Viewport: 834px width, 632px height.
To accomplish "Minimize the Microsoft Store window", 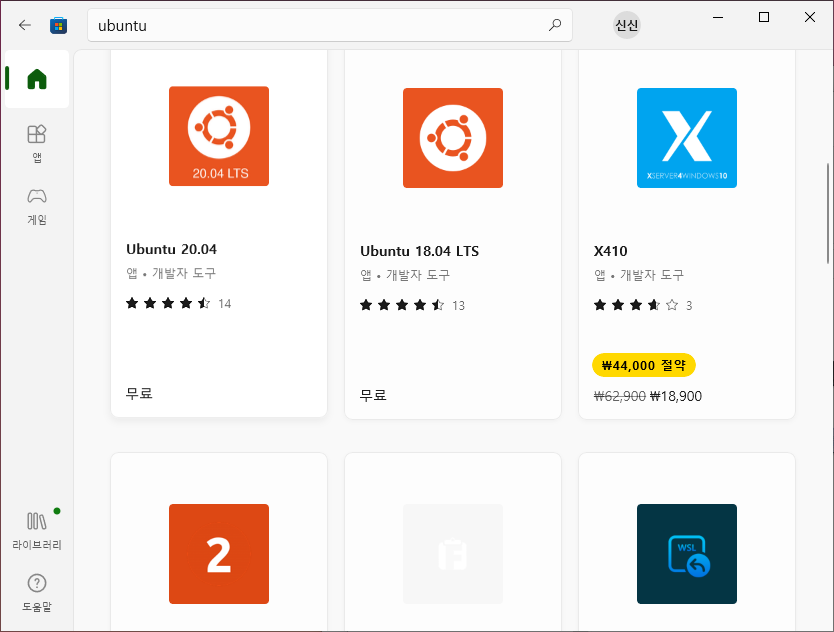I will [x=718, y=17].
